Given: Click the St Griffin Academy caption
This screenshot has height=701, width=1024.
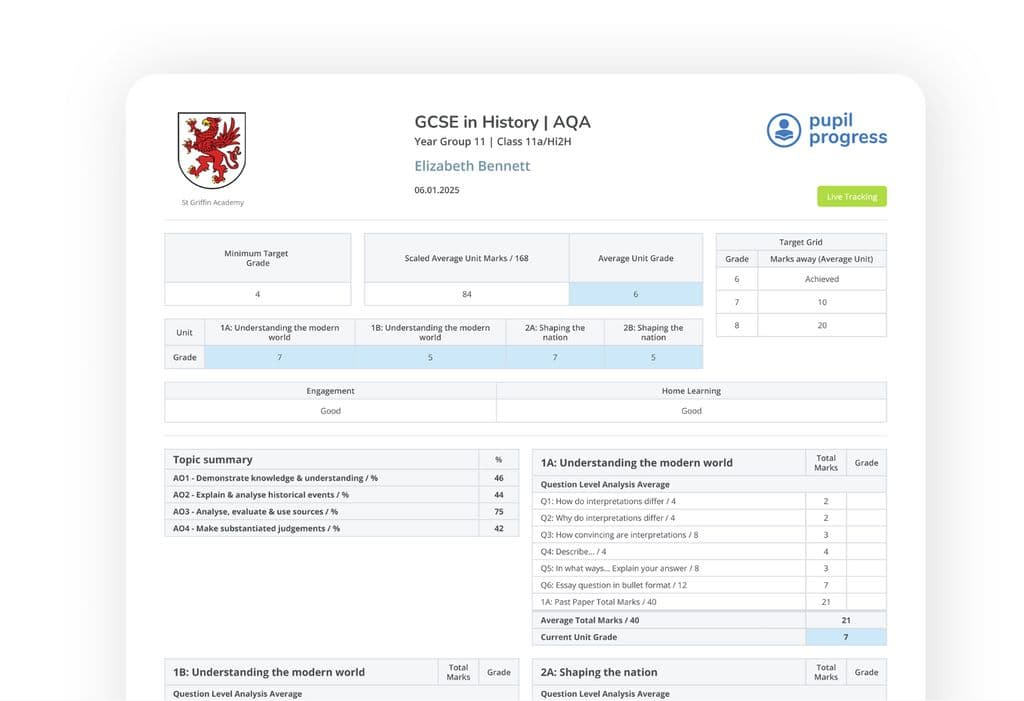Looking at the screenshot, I should 212,203.
